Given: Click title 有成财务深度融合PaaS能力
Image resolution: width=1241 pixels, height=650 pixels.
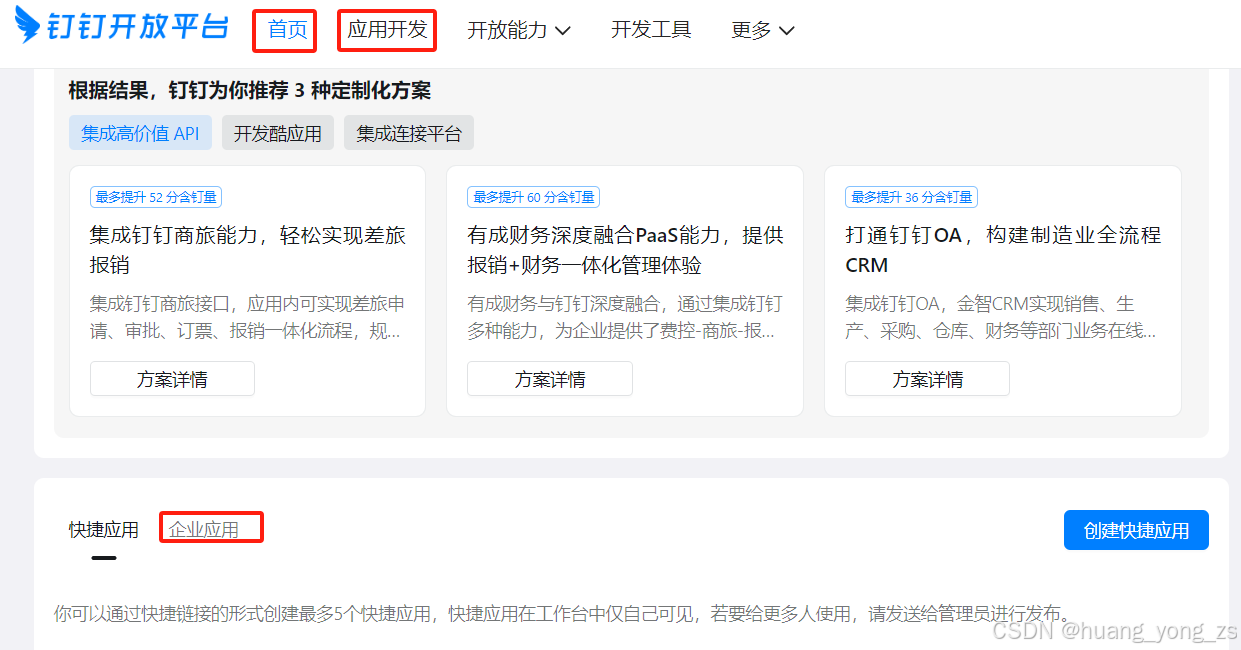Looking at the screenshot, I should pyautogui.click(x=625, y=250).
